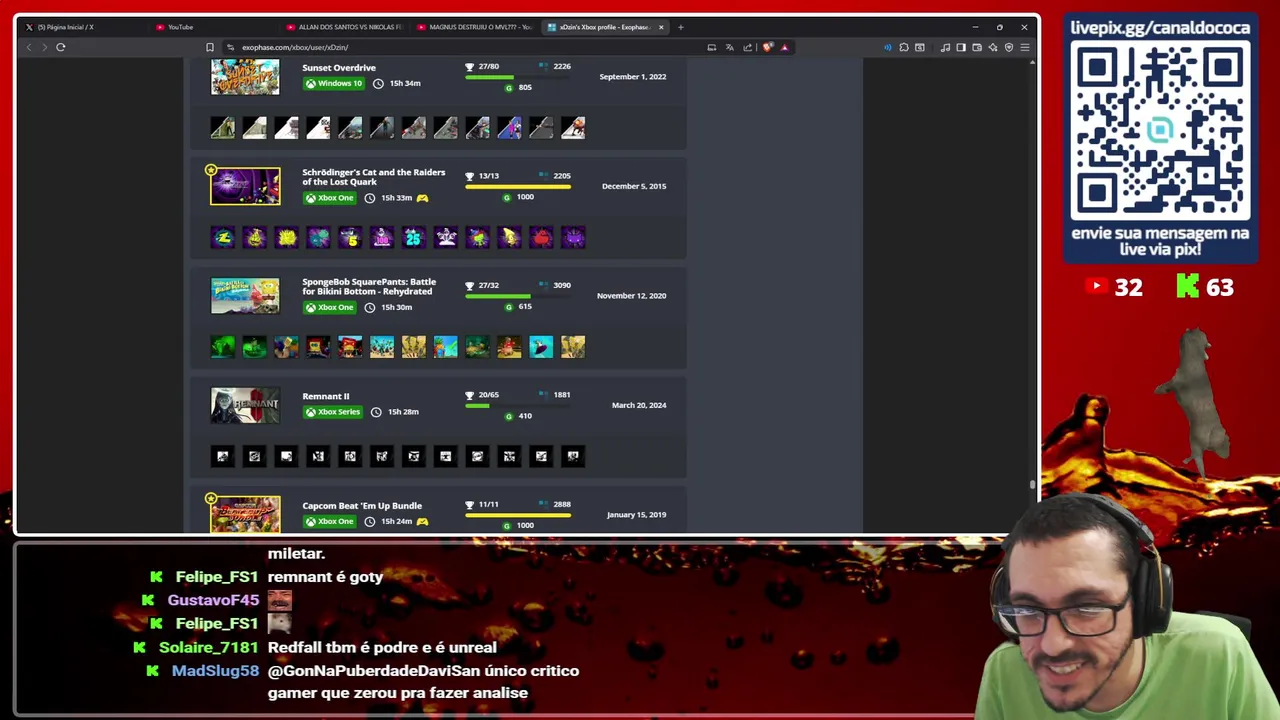This screenshot has height=720, width=1280.
Task: Open the extensions puzzle icon
Action: point(904,47)
